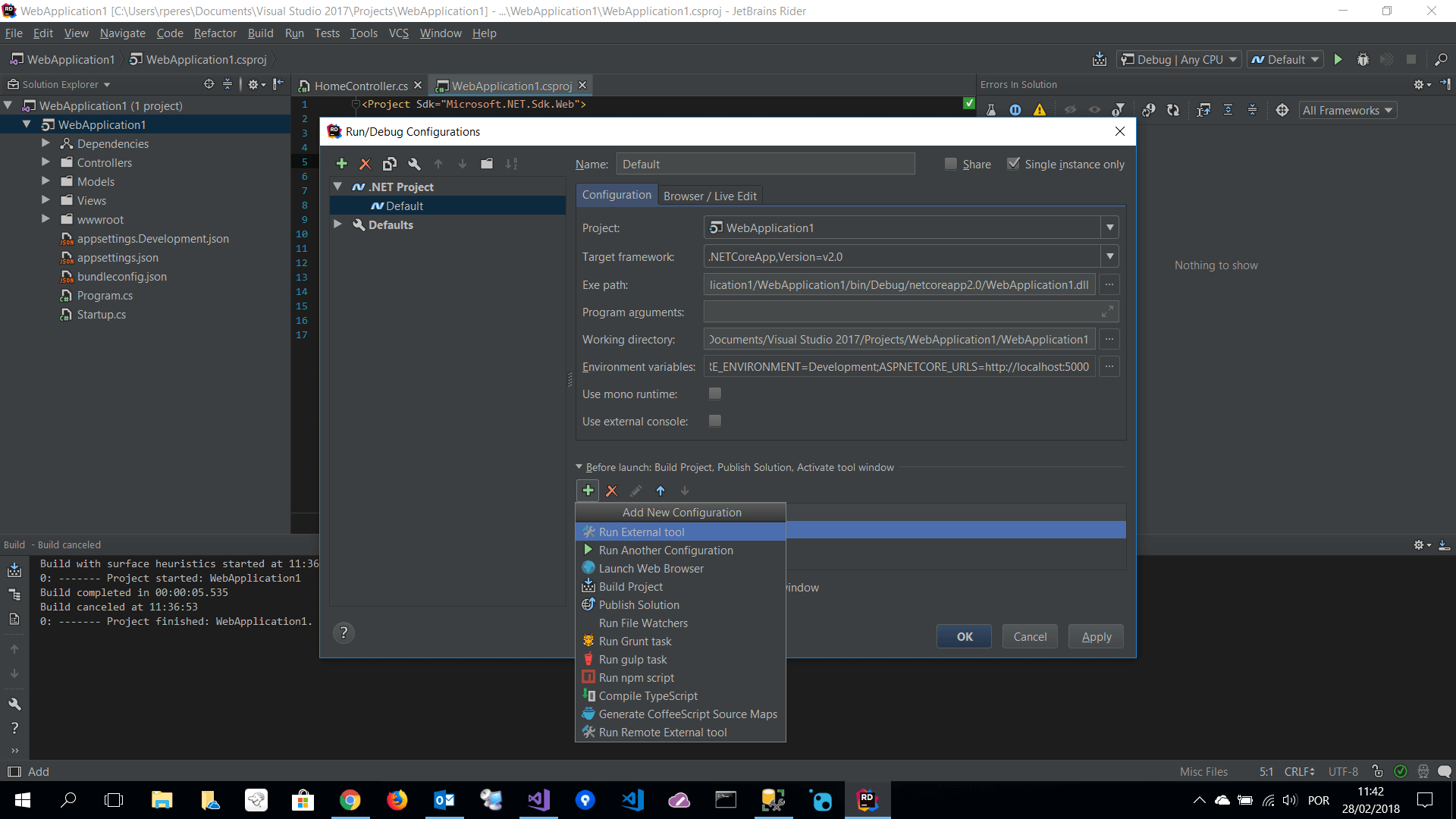Enable Use mono runtime checkbox
Image resolution: width=1456 pixels, height=819 pixels.
(714, 394)
